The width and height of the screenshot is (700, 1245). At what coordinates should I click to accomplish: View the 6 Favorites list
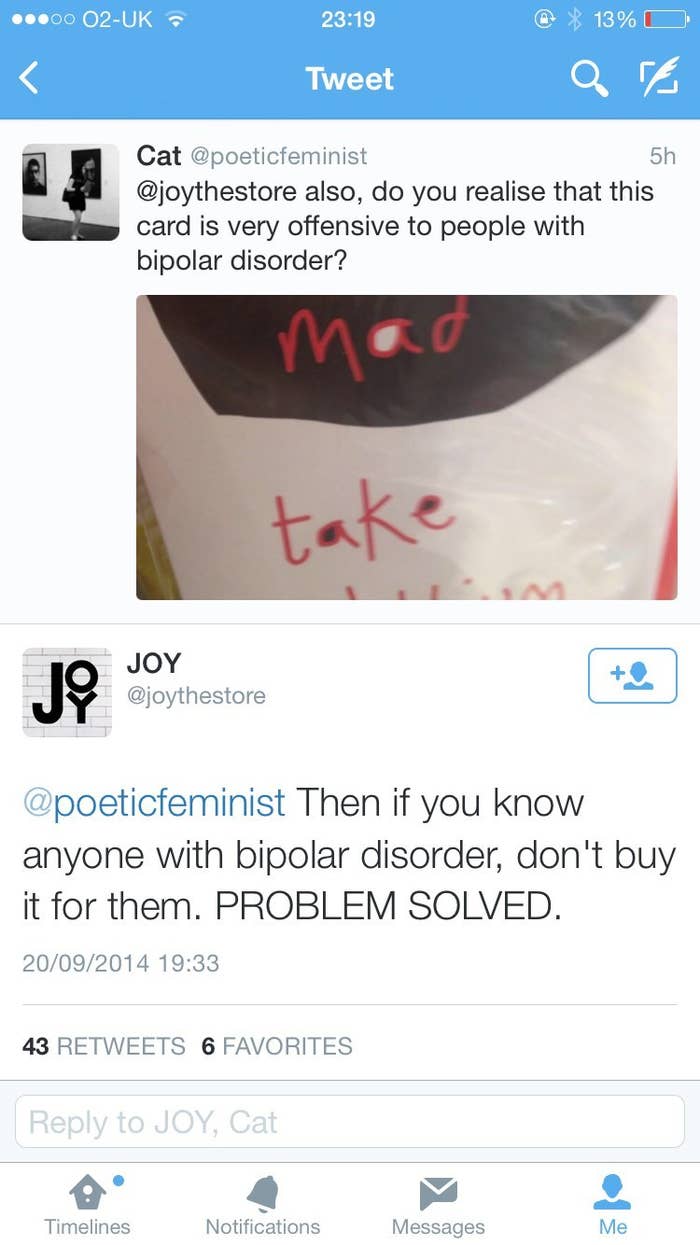[x=277, y=1046]
